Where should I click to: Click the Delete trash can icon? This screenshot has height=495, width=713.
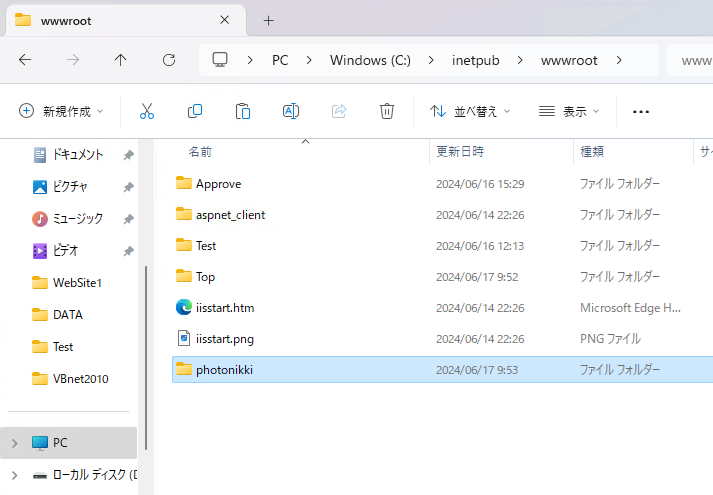coord(387,111)
